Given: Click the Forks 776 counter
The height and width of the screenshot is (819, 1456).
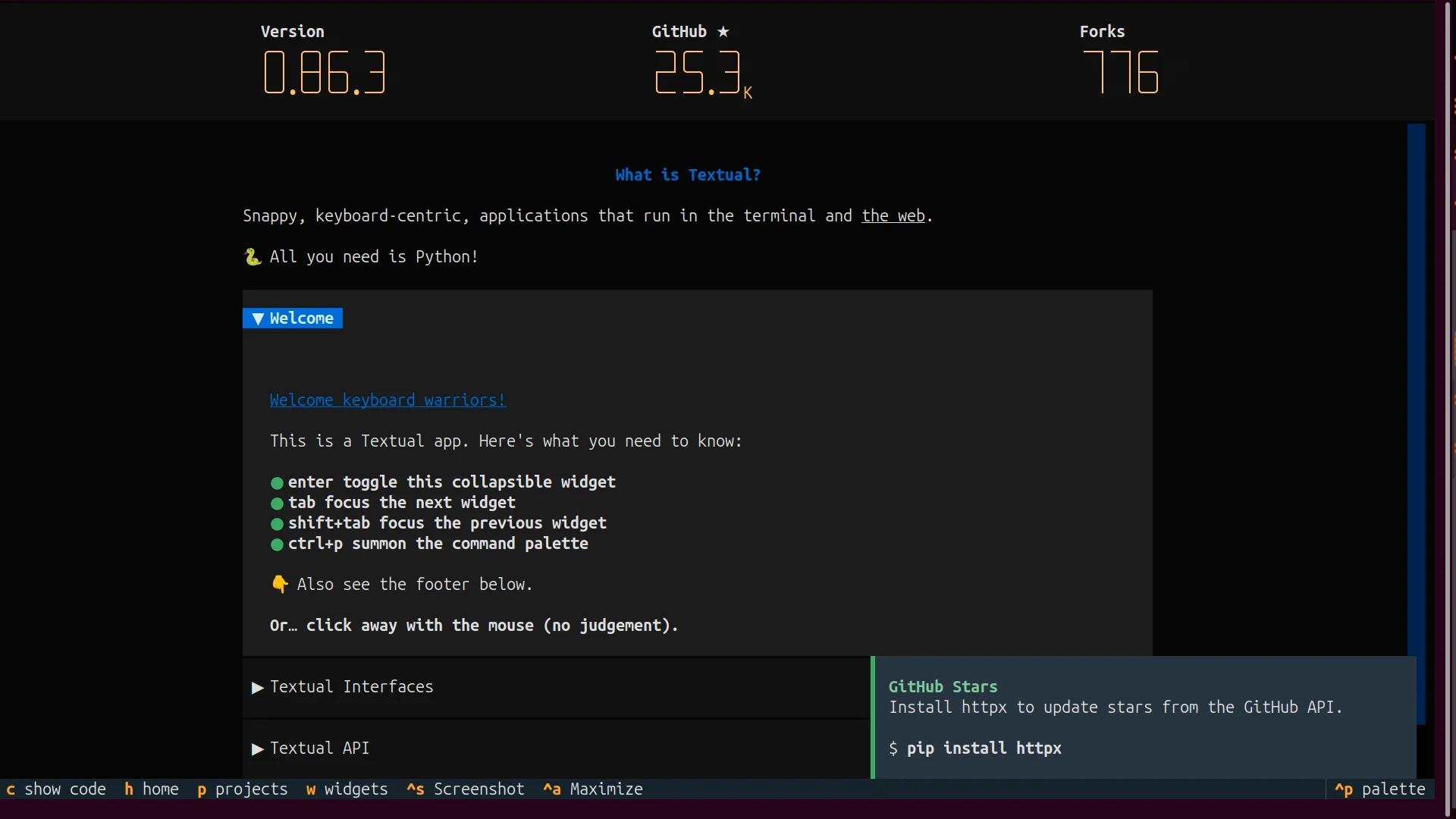Looking at the screenshot, I should 1121,73.
